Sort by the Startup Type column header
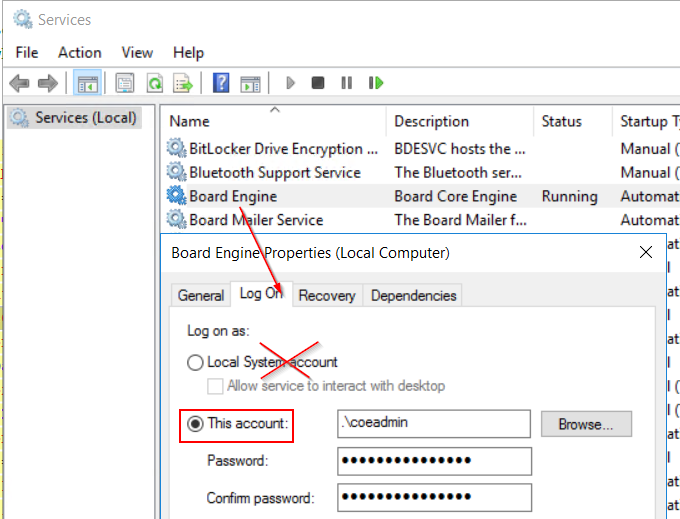Image resolution: width=680 pixels, height=519 pixels. 646,121
